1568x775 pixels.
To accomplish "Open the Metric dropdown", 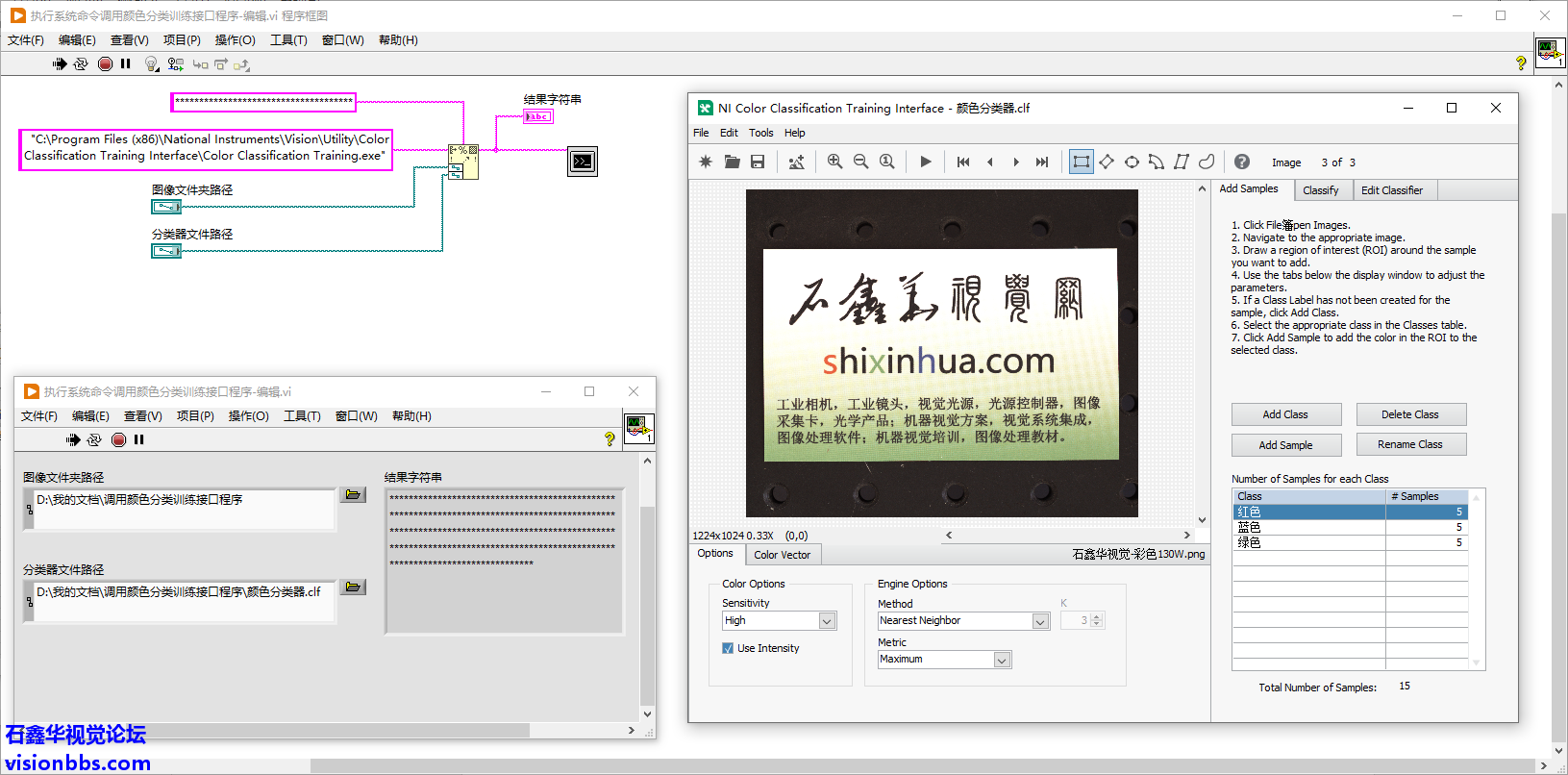I will pos(1002,660).
